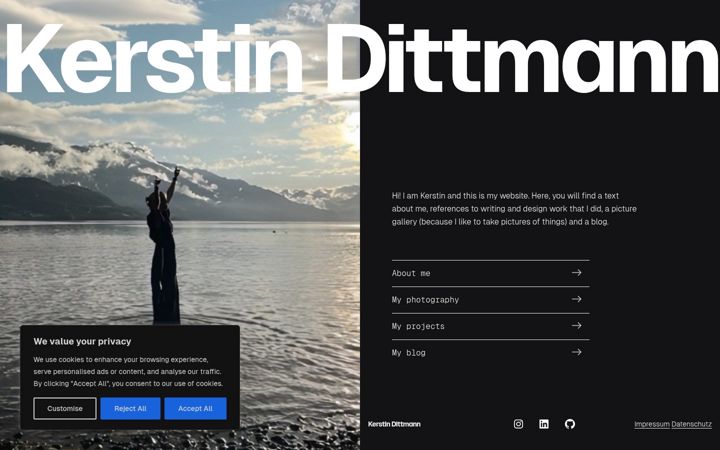Open the Impressum page
The width and height of the screenshot is (720, 450).
click(x=652, y=424)
